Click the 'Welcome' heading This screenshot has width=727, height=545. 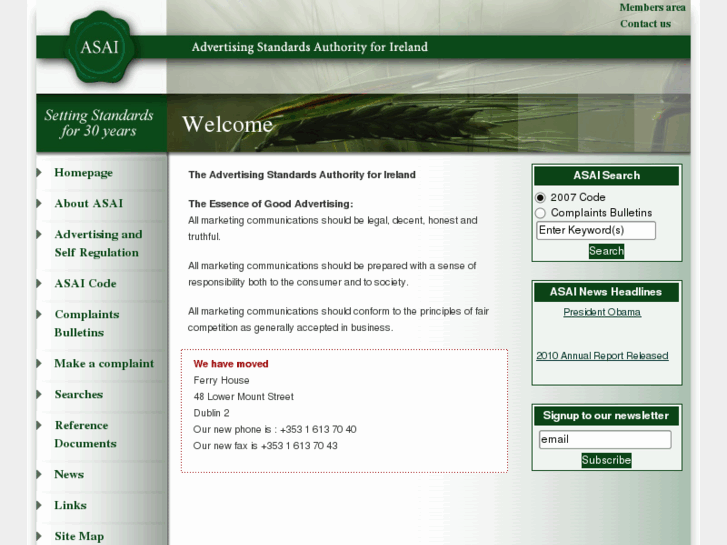[x=228, y=124]
